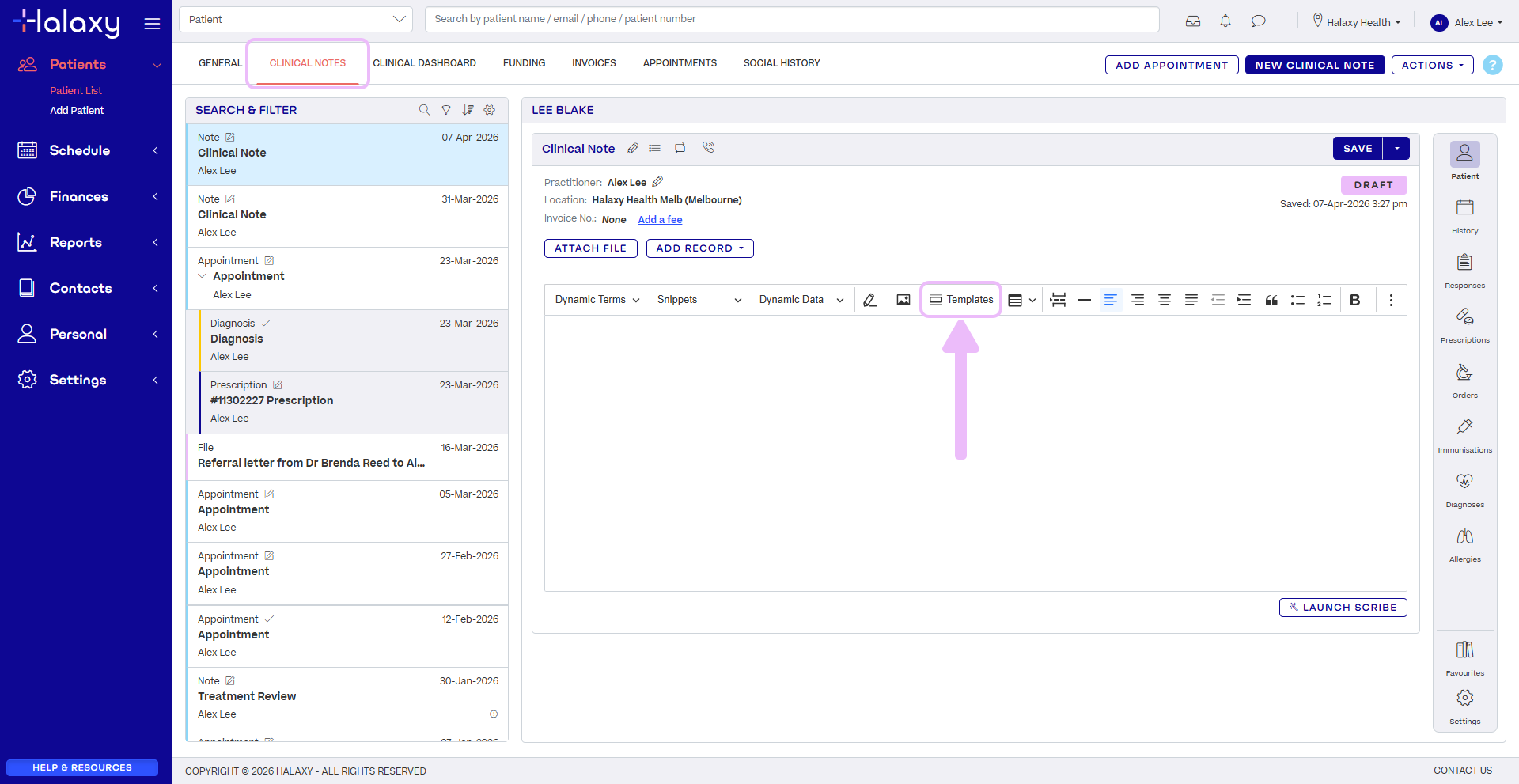Image resolution: width=1519 pixels, height=784 pixels.
Task: Insert a numbered list
Action: [x=1324, y=300]
